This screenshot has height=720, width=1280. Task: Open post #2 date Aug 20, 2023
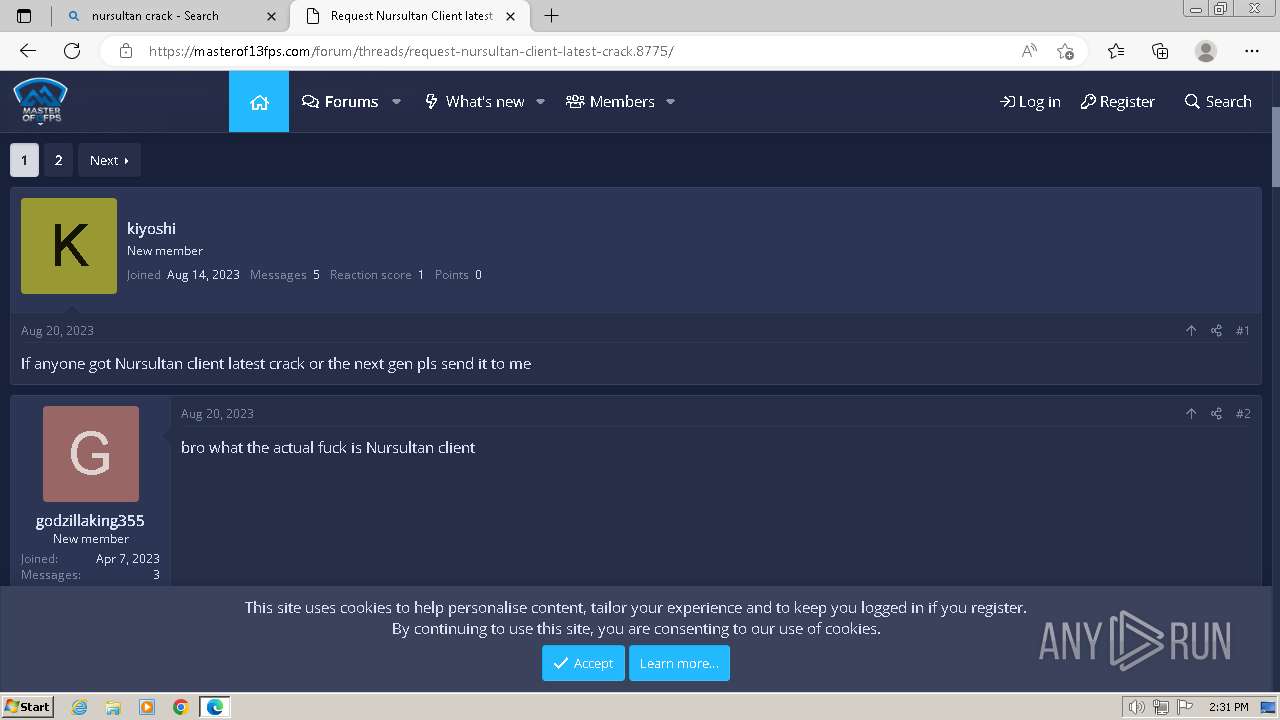217,414
